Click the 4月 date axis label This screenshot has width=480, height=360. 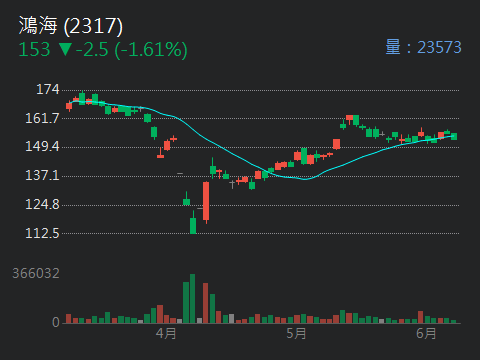click(x=166, y=333)
